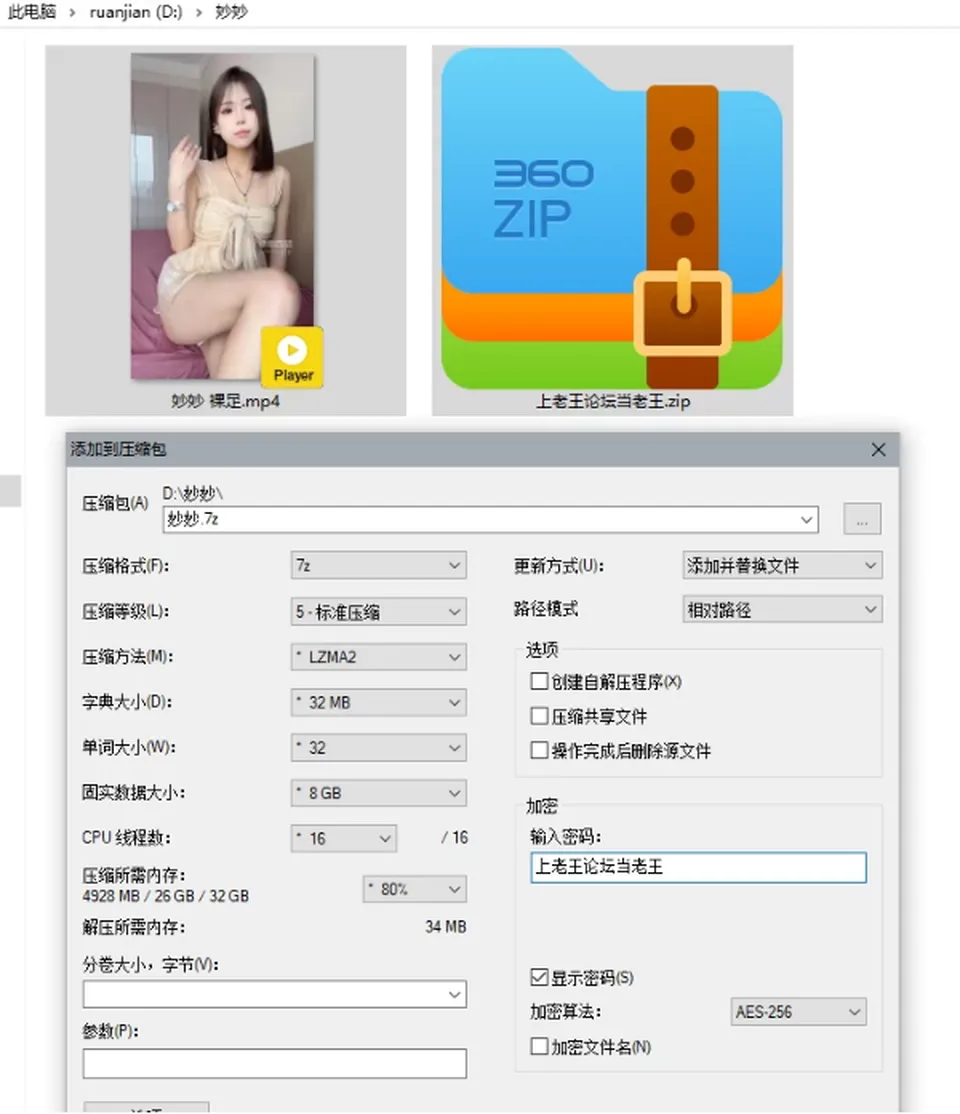960x1114 pixels.
Task: Close the 添加到压缩包 dialog
Action: coord(878,450)
